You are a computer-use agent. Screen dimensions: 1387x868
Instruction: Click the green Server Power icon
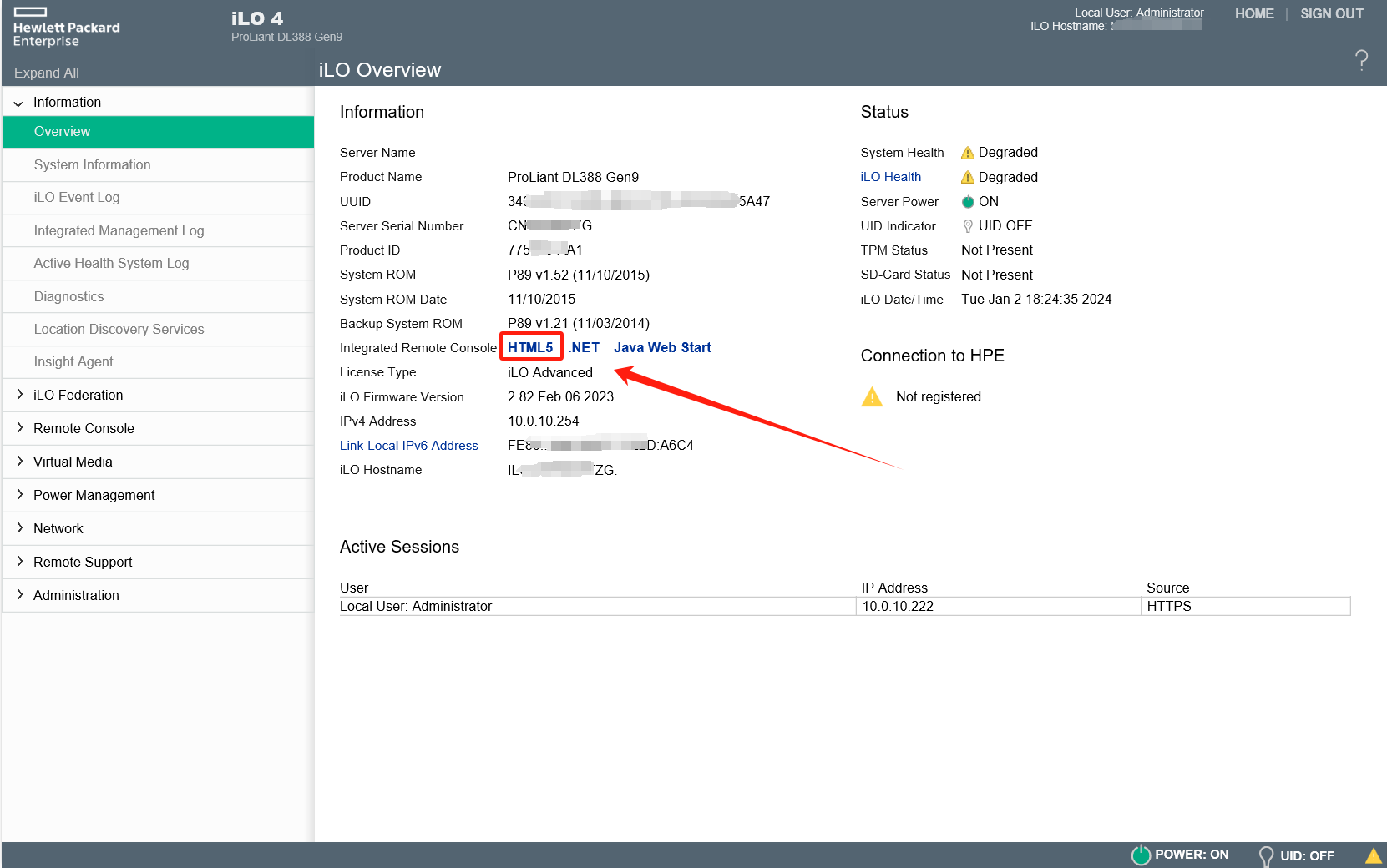[x=968, y=202]
